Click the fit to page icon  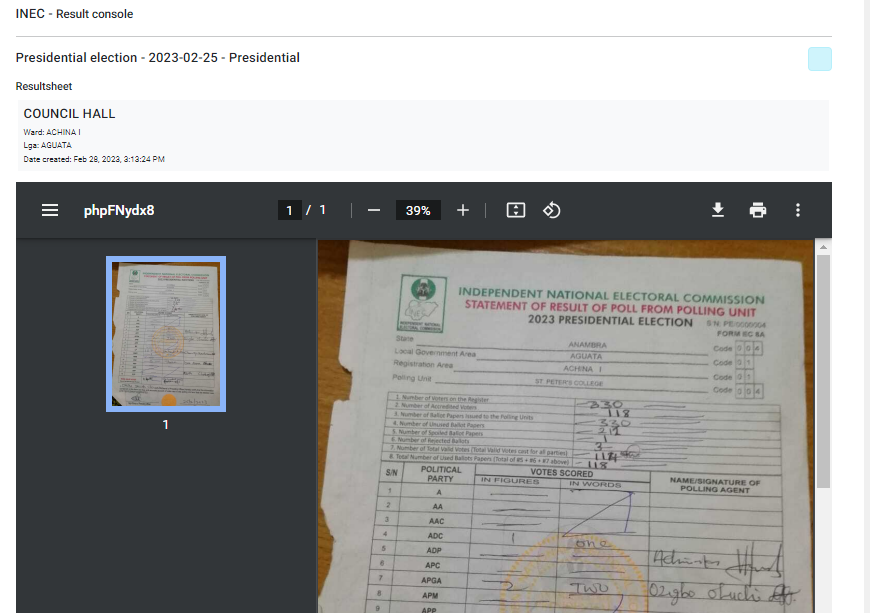tap(516, 210)
